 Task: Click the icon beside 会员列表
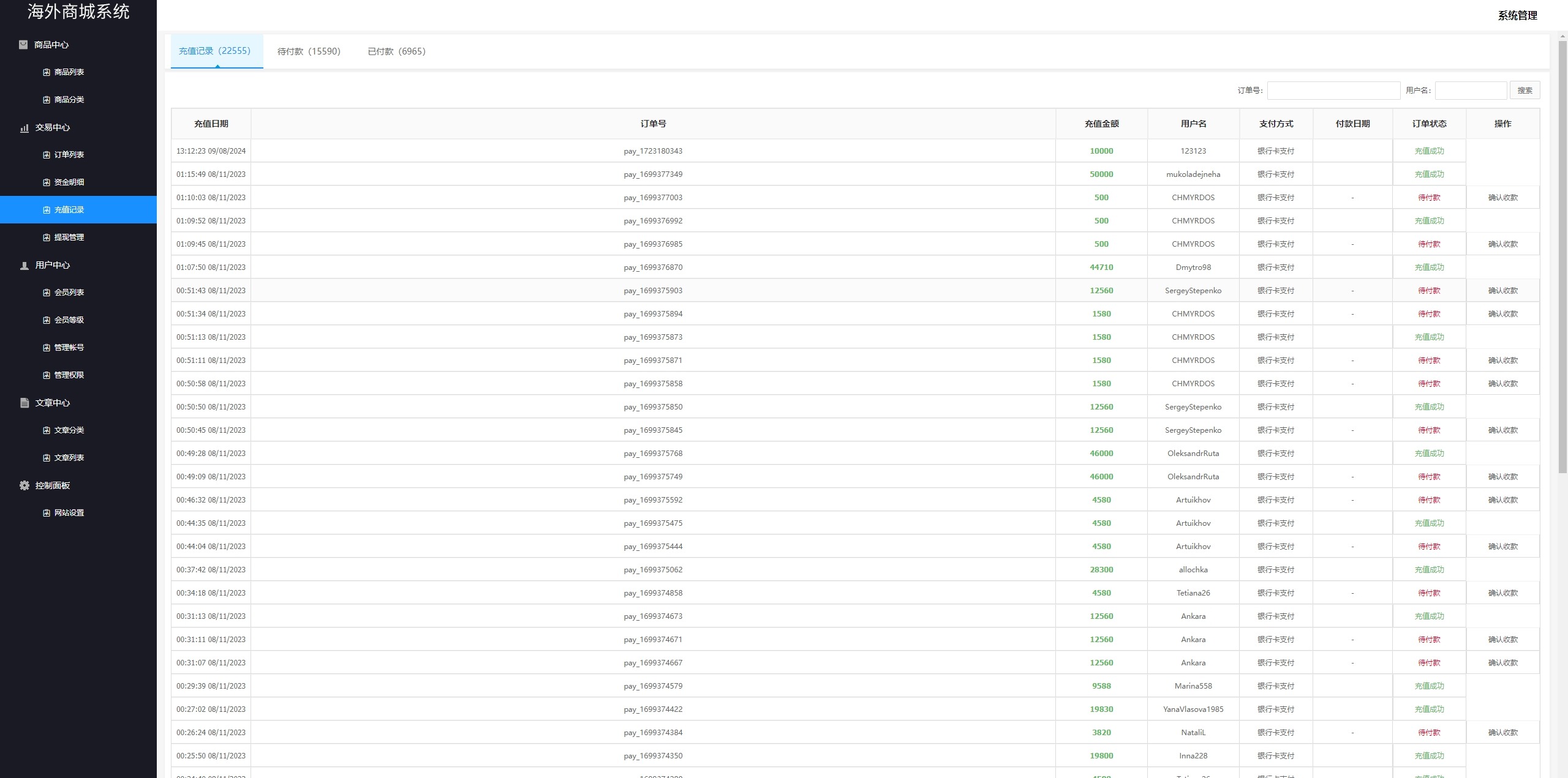click(47, 293)
